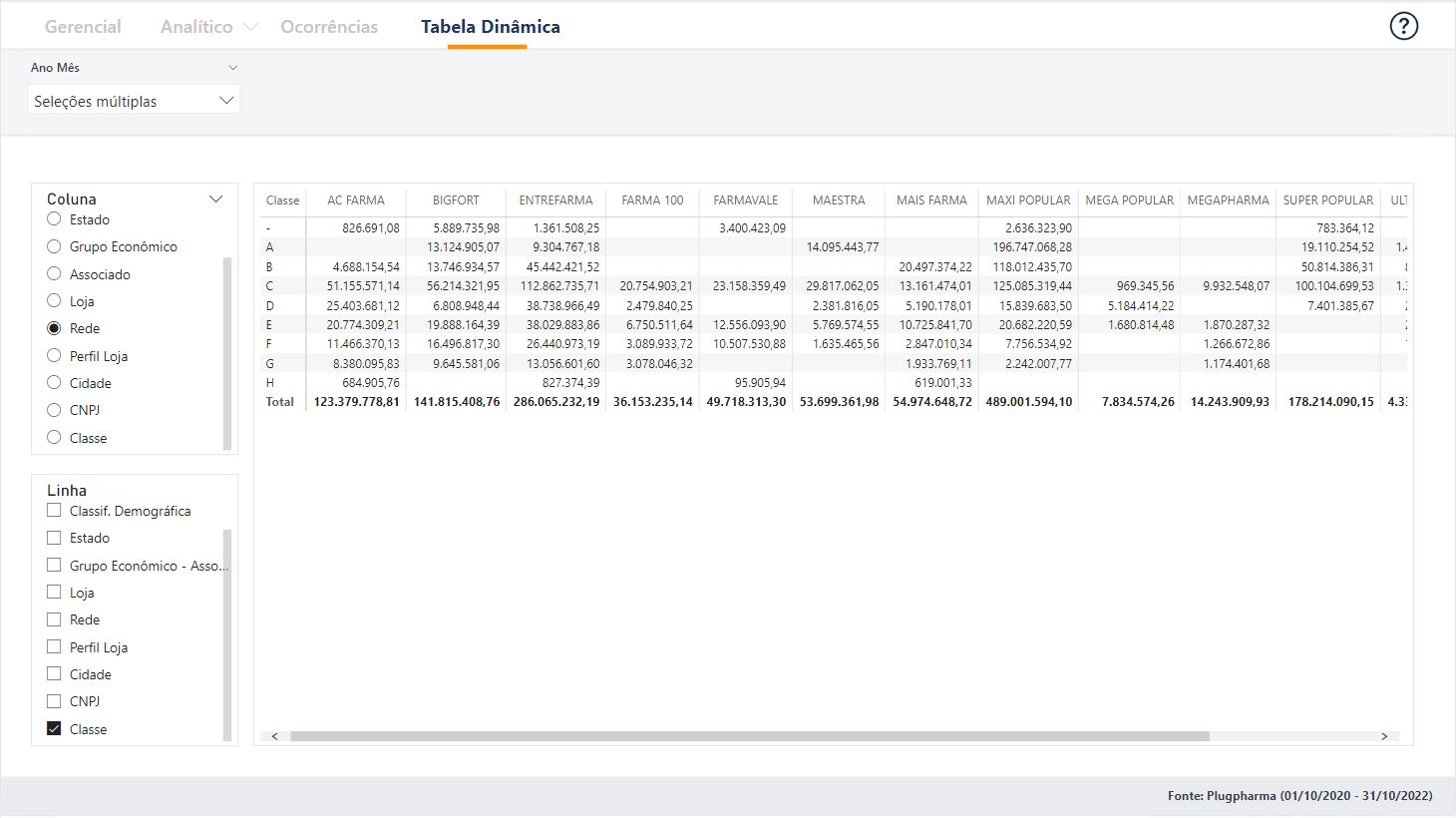The height and width of the screenshot is (818, 1456).
Task: Expand the Ano Mês filter chevron
Action: [233, 68]
